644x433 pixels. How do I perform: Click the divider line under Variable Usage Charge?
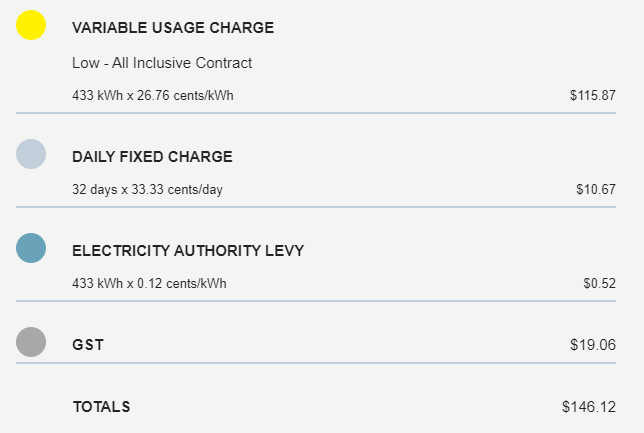pos(316,113)
